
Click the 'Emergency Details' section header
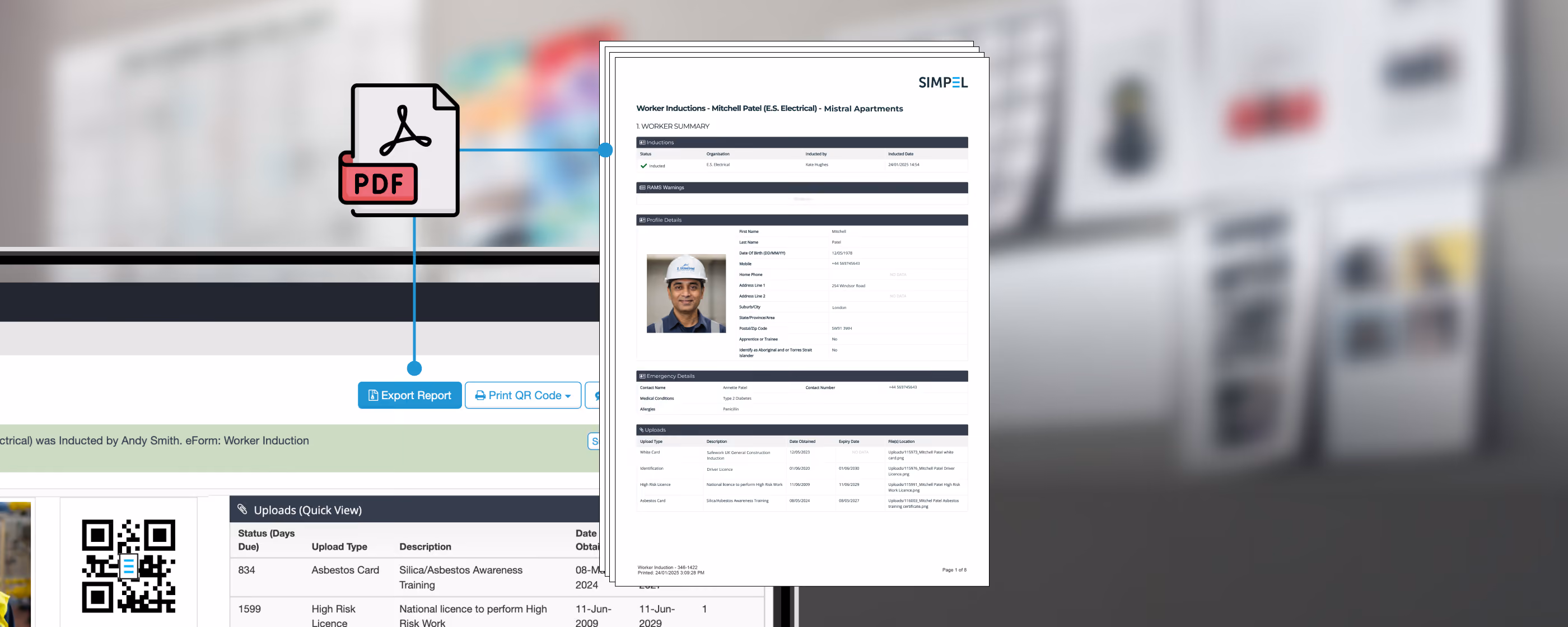tap(802, 376)
